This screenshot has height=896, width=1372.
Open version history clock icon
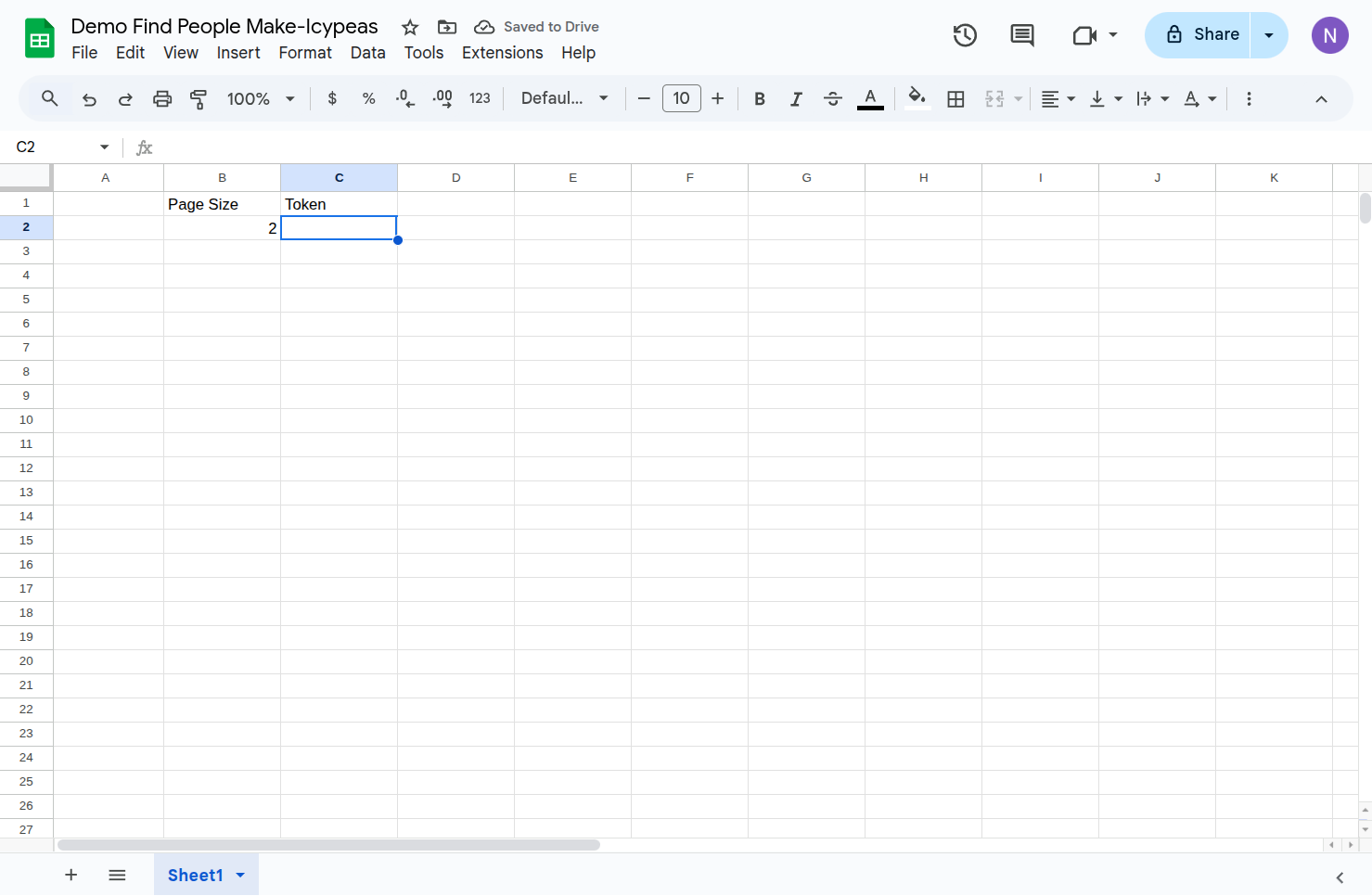(965, 35)
